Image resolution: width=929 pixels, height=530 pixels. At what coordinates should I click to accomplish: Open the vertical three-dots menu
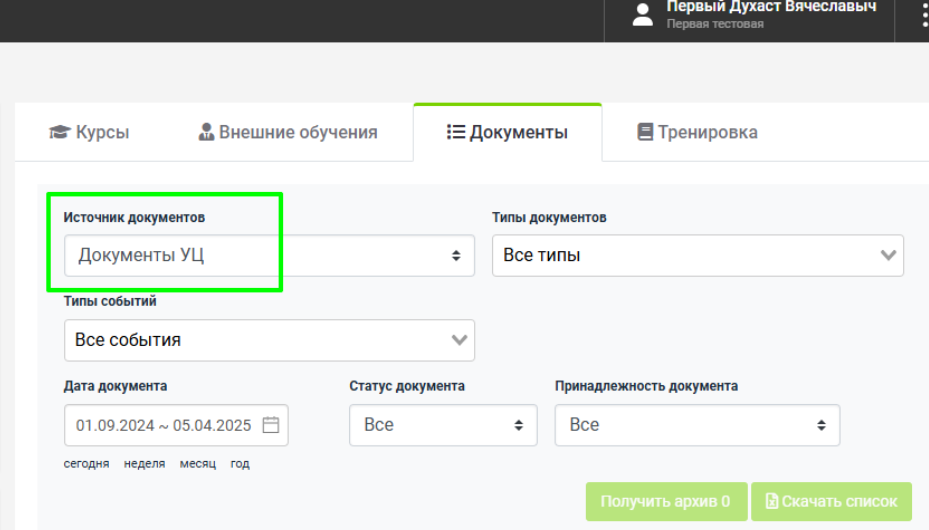(x=925, y=15)
